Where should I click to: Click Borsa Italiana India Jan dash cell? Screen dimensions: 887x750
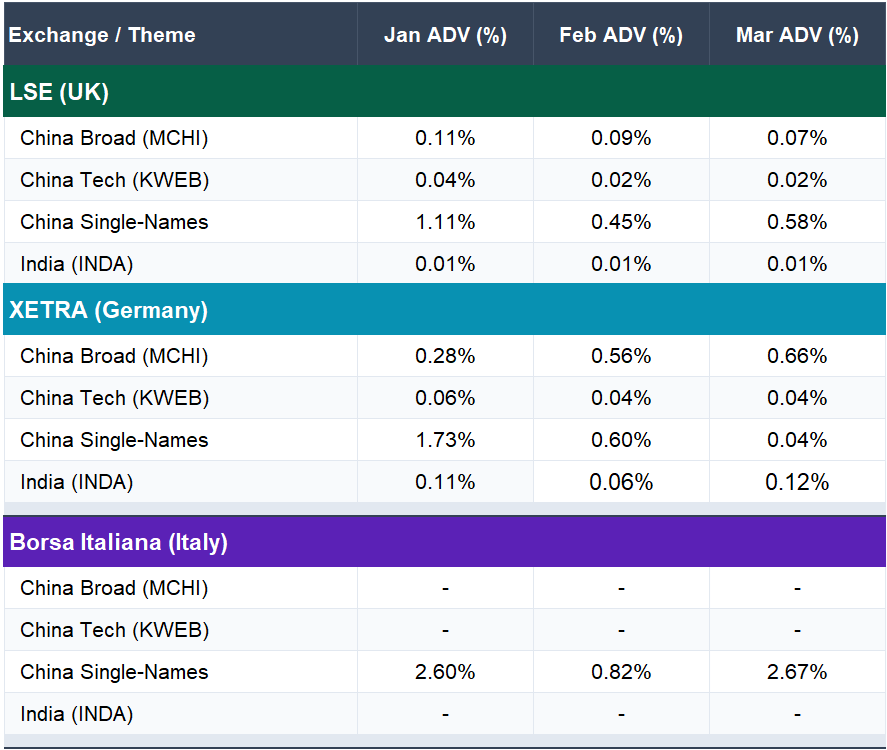445,714
